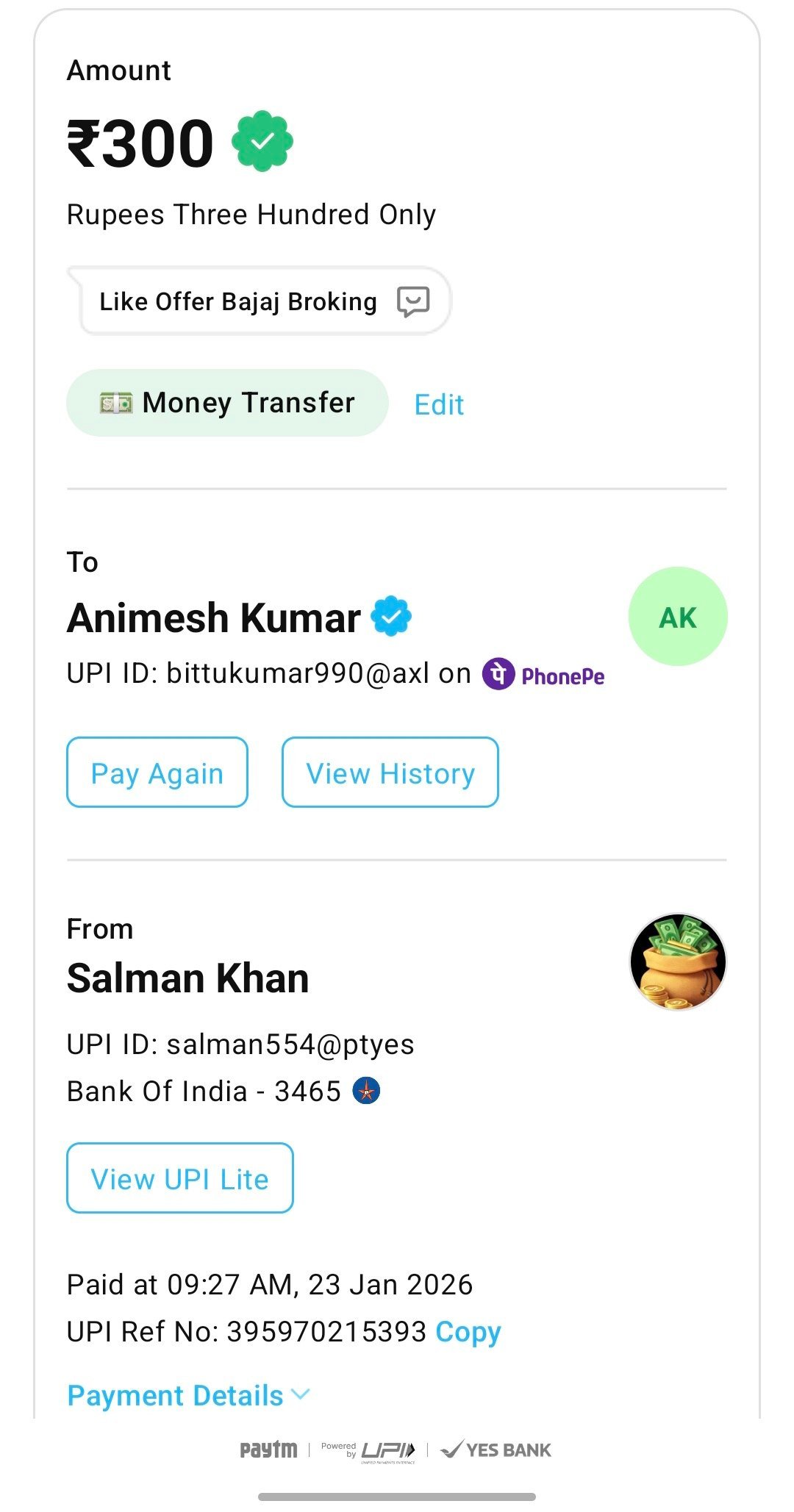Screen dimensions: 794x1512
Task: Open the money bag profile picture
Action: (x=678, y=961)
